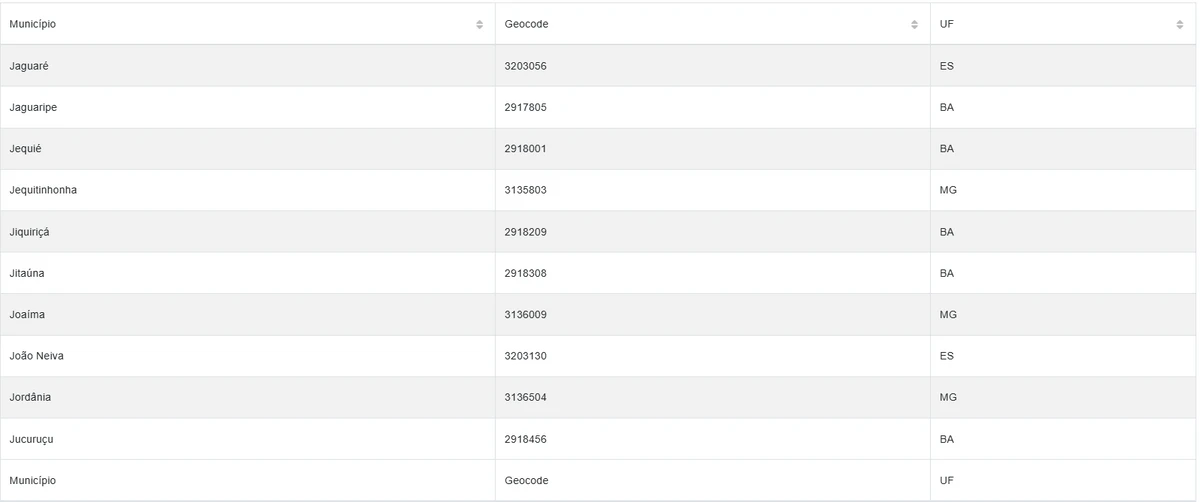The height and width of the screenshot is (502, 1200).
Task: Select the Jordânia table entry
Action: 30,397
